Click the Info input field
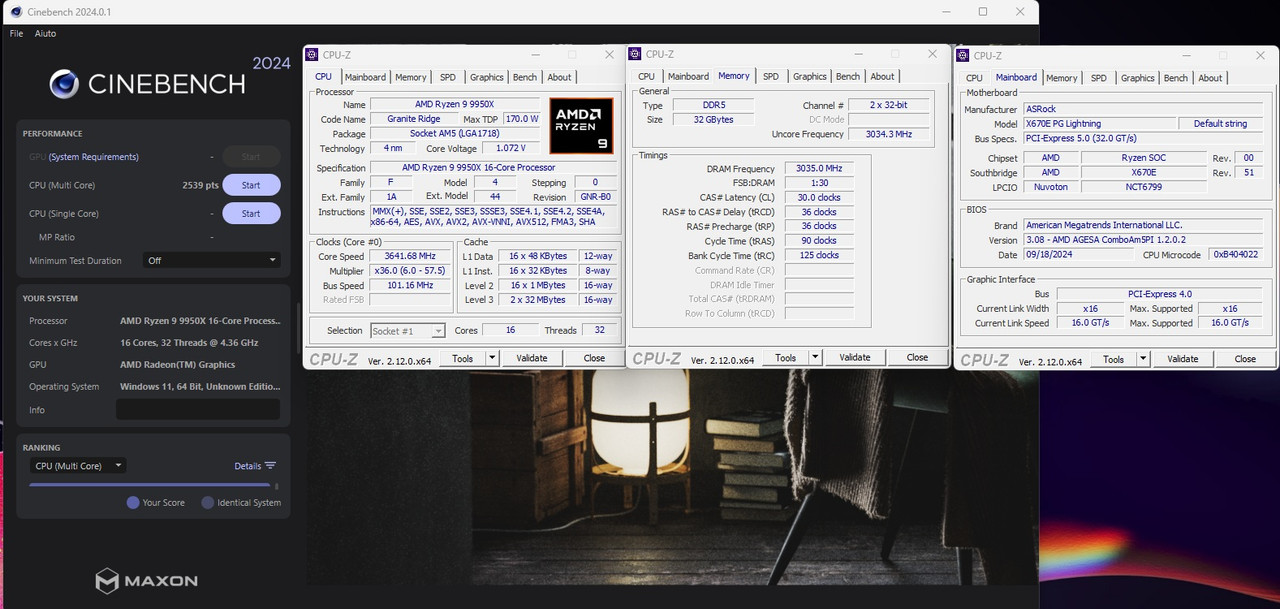 [x=198, y=410]
